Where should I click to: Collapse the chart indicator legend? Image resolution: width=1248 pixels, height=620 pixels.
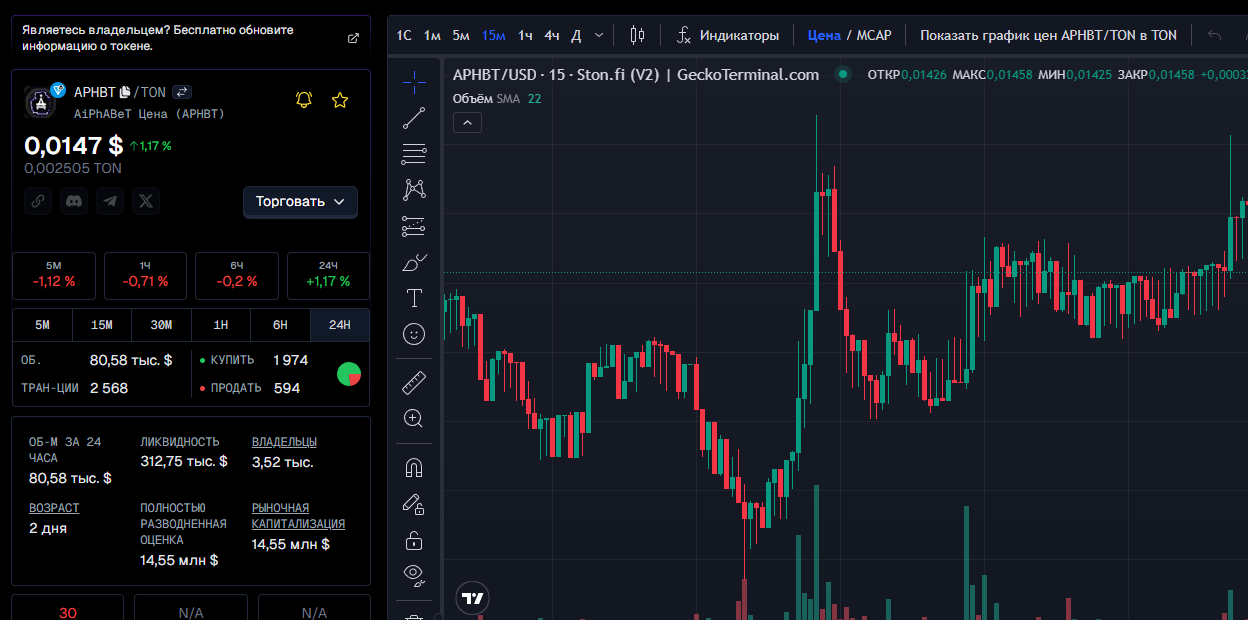click(x=468, y=122)
